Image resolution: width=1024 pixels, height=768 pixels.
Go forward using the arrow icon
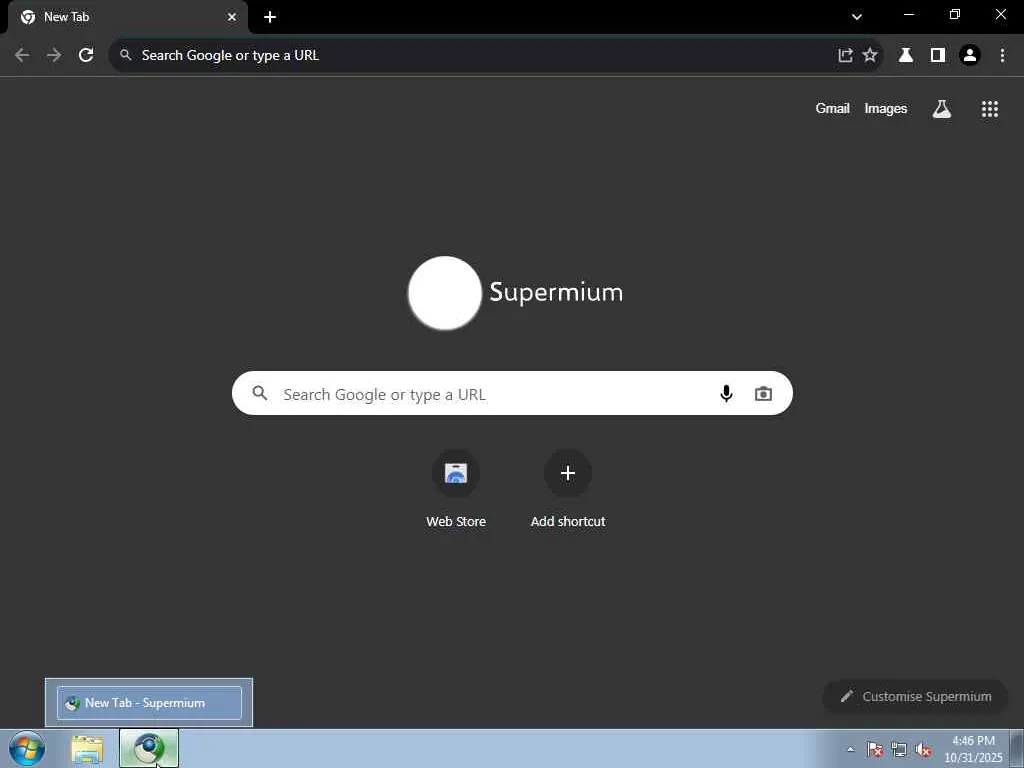pos(54,55)
